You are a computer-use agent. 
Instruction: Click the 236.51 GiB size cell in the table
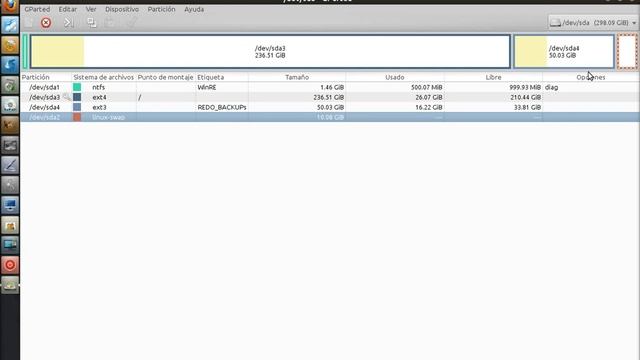329,97
